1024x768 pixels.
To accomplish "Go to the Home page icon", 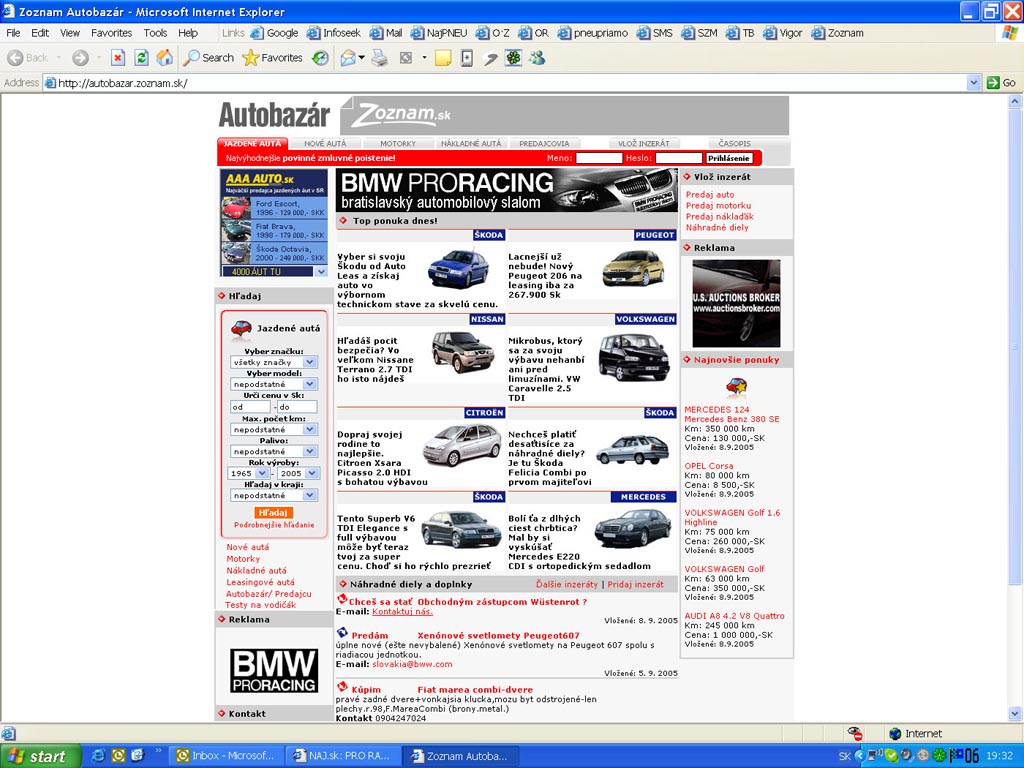I will coord(165,58).
